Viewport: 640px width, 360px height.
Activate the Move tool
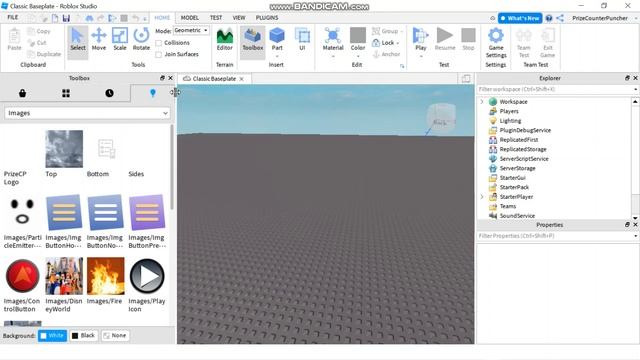point(99,40)
